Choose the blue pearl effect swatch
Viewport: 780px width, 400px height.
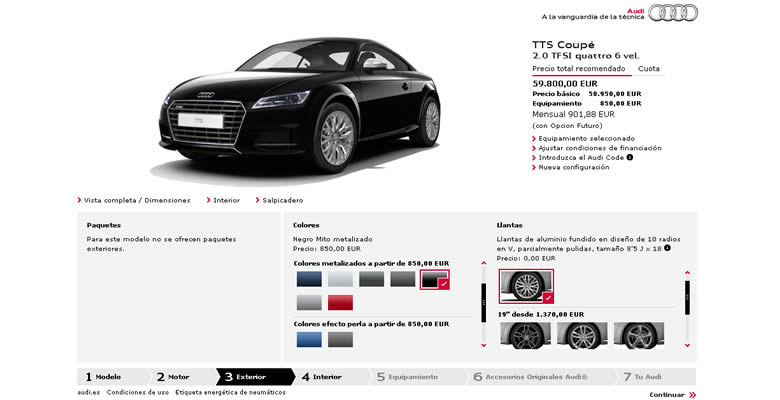click(309, 340)
